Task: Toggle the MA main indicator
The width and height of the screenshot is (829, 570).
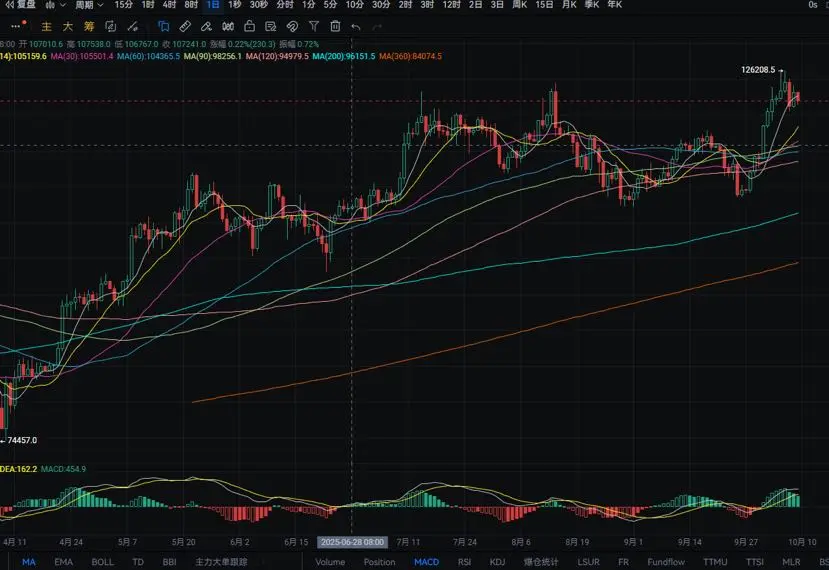Action: click(x=29, y=562)
